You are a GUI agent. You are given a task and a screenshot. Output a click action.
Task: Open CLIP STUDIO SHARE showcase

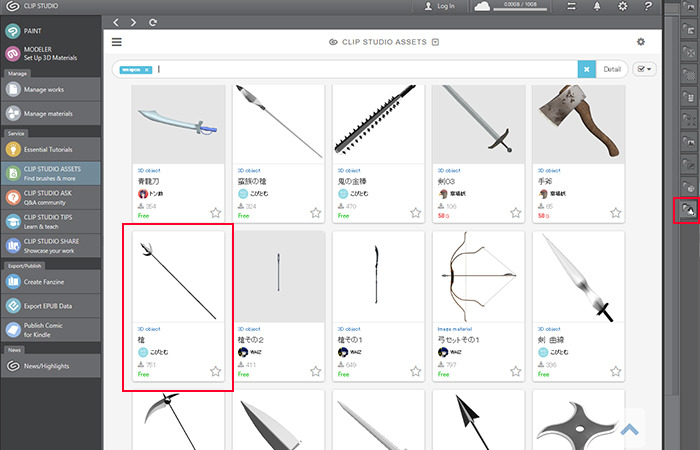coord(50,246)
